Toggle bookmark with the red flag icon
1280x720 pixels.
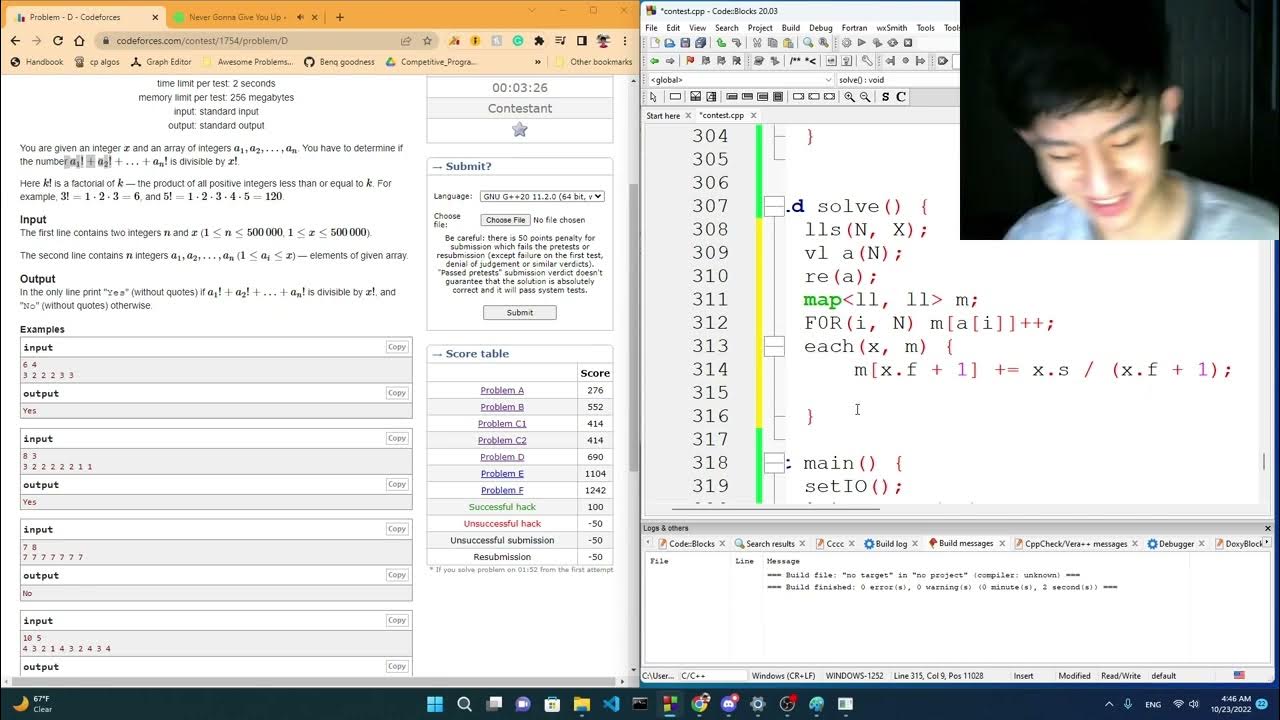[x=690, y=61]
